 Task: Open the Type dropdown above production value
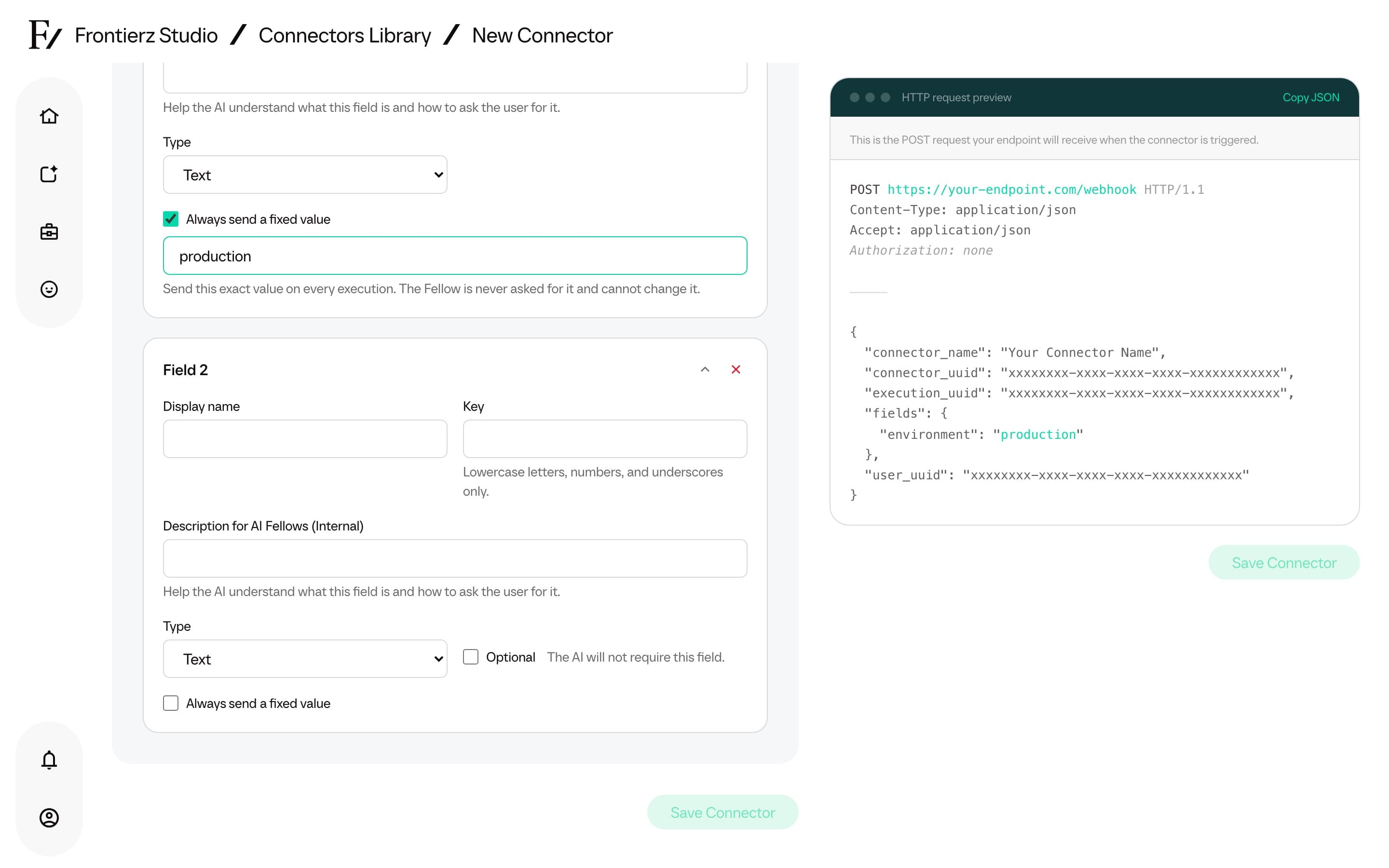305,175
